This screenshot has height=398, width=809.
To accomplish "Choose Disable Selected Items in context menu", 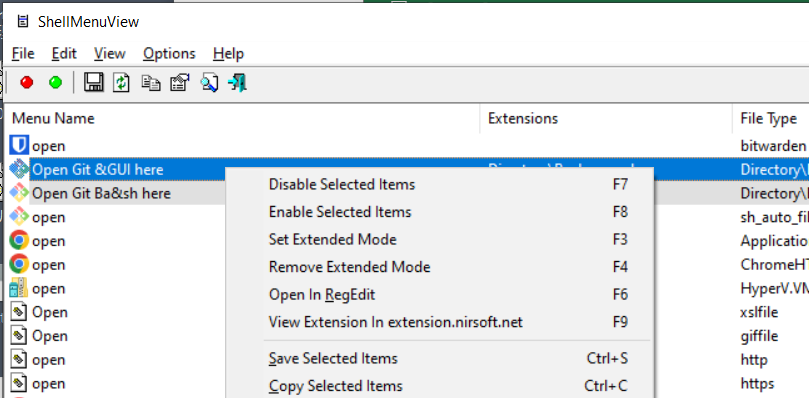I will [440, 184].
